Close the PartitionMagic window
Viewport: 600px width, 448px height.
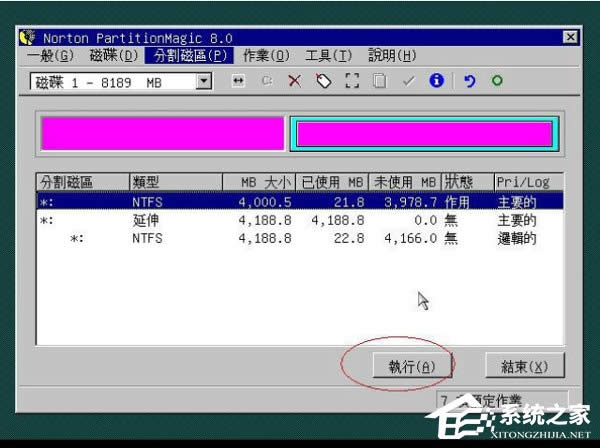[x=570, y=37]
